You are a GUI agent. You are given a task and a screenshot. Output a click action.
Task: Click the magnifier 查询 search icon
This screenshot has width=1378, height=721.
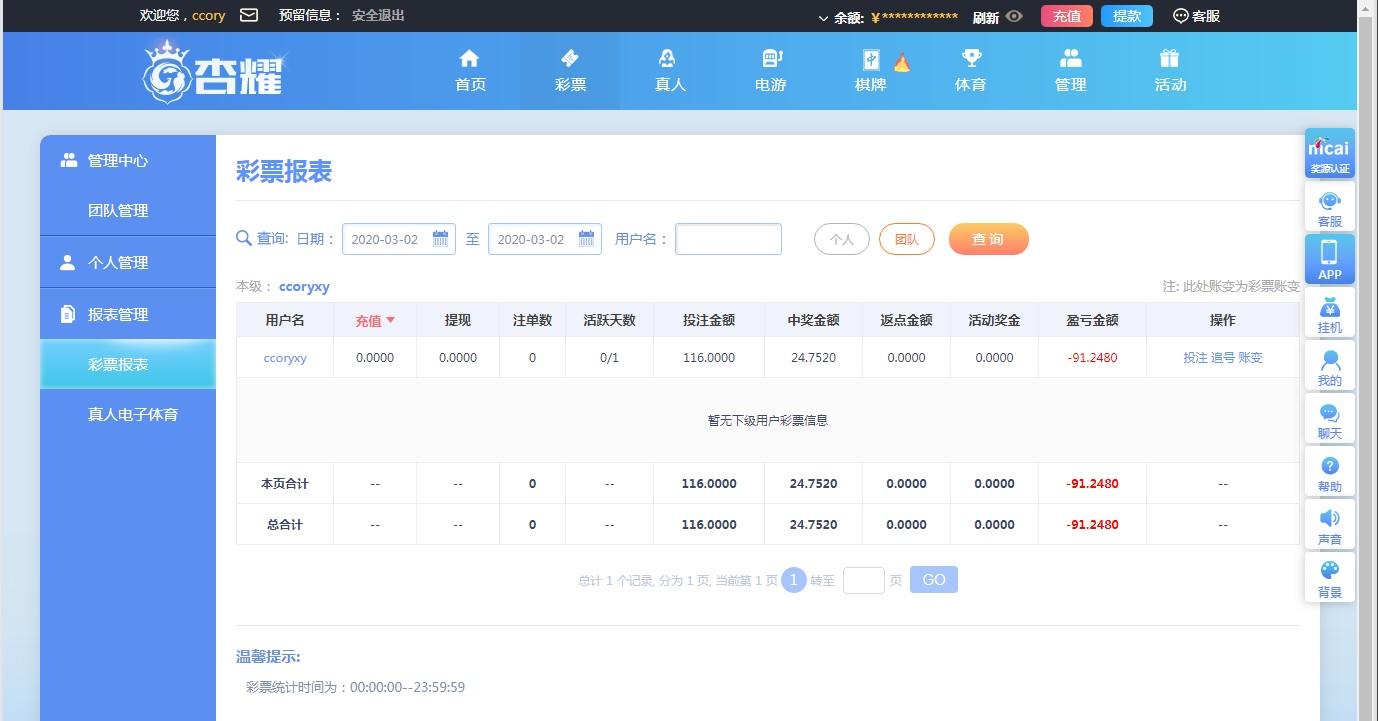[243, 238]
